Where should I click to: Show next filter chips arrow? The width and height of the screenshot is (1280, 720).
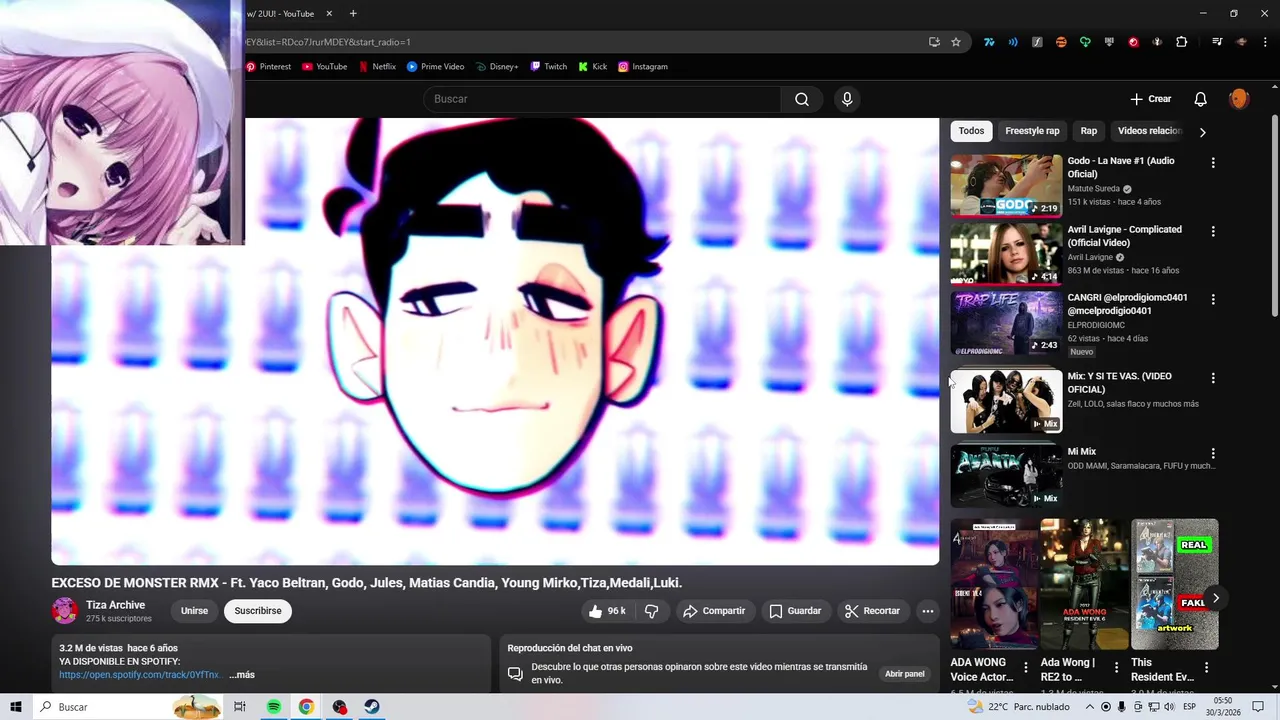1202,132
